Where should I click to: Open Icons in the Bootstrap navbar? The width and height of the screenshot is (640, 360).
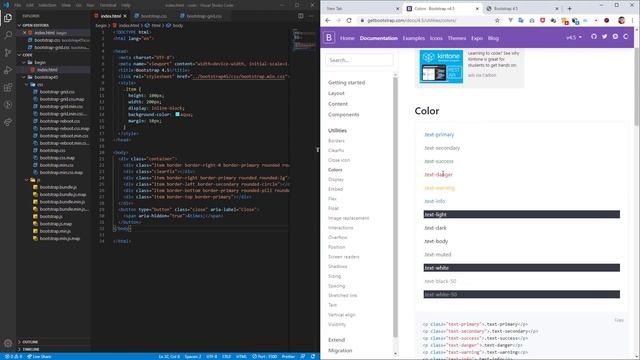436,38
